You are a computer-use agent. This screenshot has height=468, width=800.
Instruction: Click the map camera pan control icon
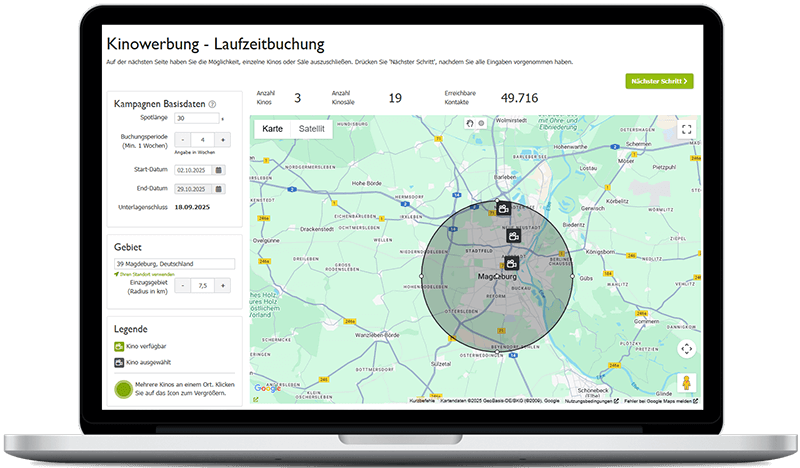click(686, 349)
